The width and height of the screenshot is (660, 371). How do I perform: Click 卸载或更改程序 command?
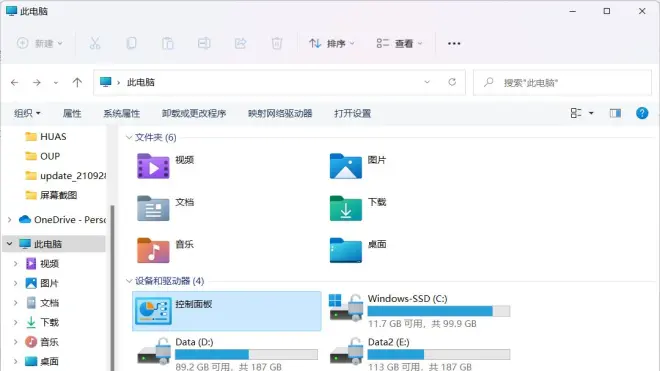[x=194, y=113]
